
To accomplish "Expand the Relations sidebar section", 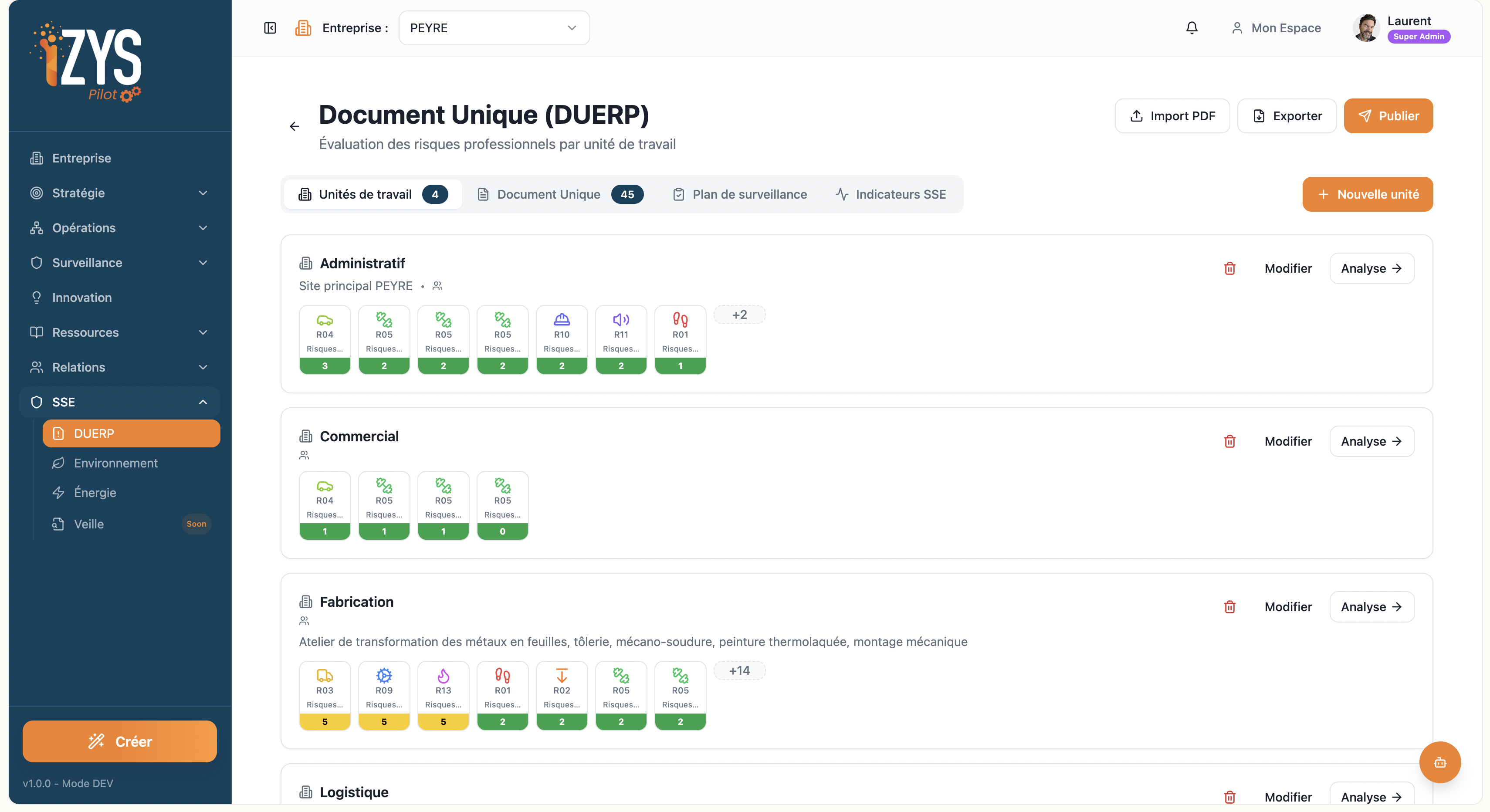I will pyautogui.click(x=120, y=367).
